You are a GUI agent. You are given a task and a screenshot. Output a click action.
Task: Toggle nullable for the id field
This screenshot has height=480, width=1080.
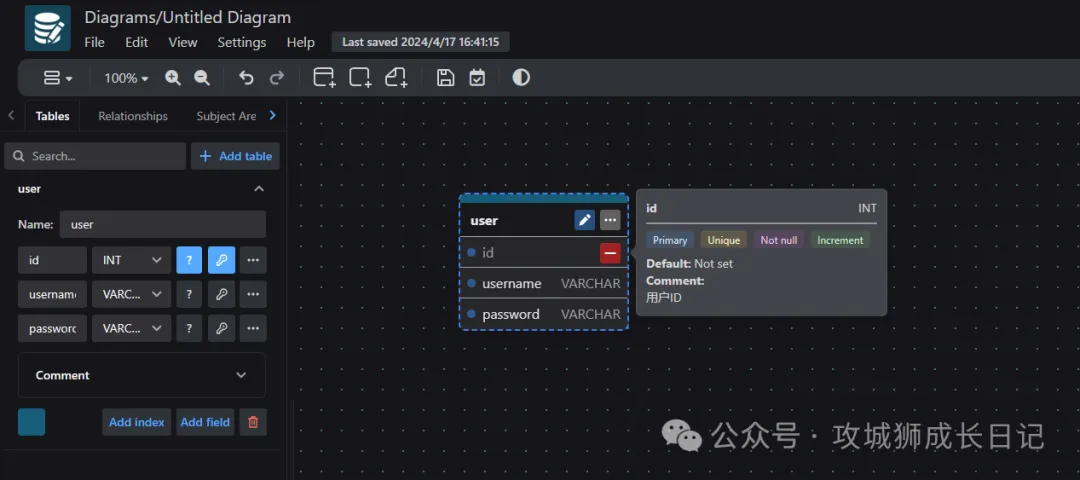tap(189, 260)
